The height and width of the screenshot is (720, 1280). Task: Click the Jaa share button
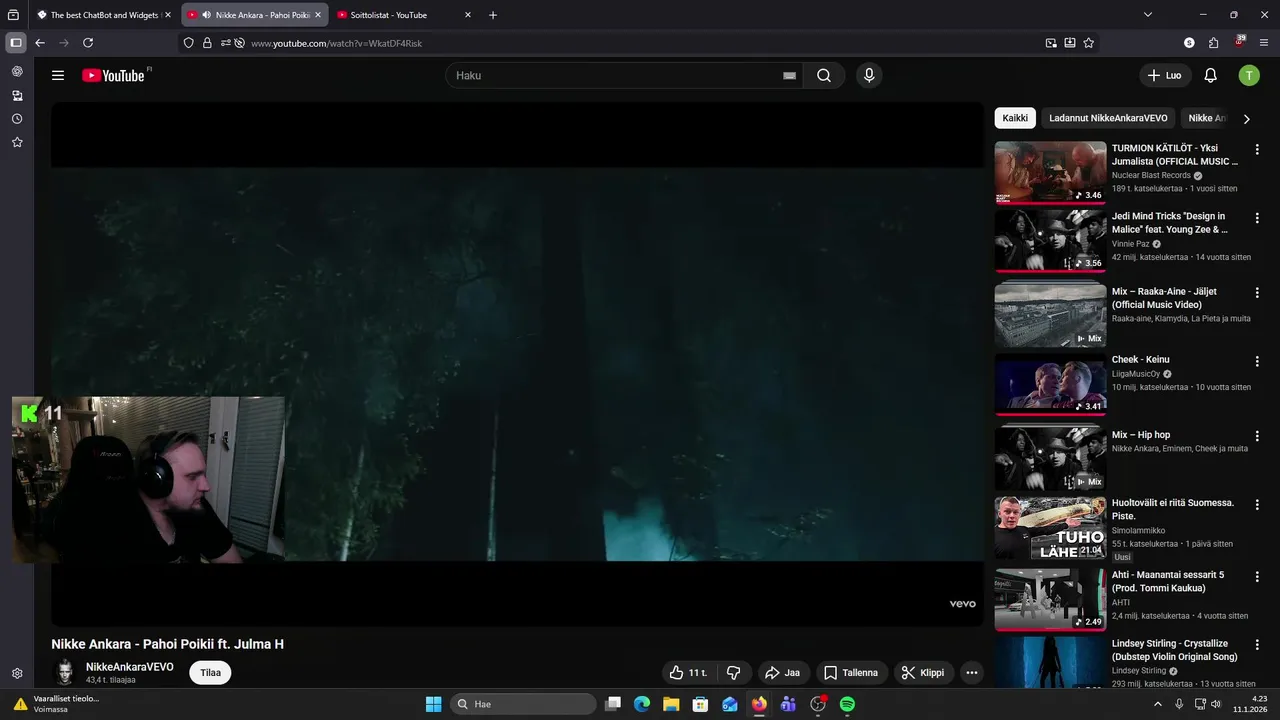pos(783,673)
